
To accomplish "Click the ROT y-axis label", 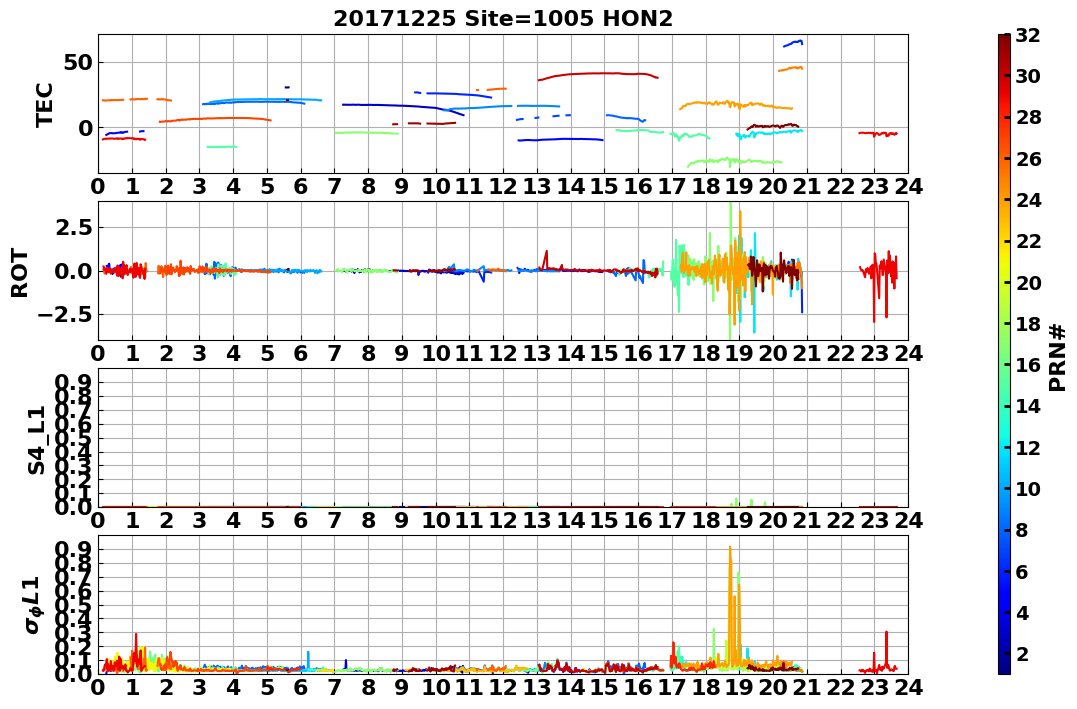I will tap(20, 272).
